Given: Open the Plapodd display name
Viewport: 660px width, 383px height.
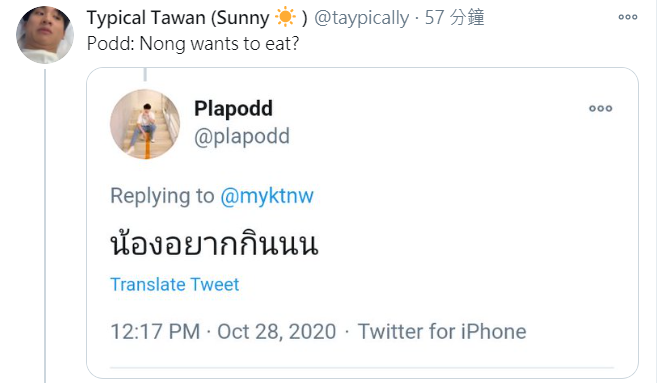Looking at the screenshot, I should coord(233,109).
